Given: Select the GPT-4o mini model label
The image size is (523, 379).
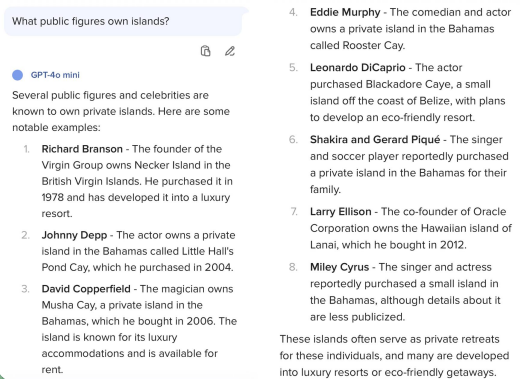Looking at the screenshot, I should 55,75.
